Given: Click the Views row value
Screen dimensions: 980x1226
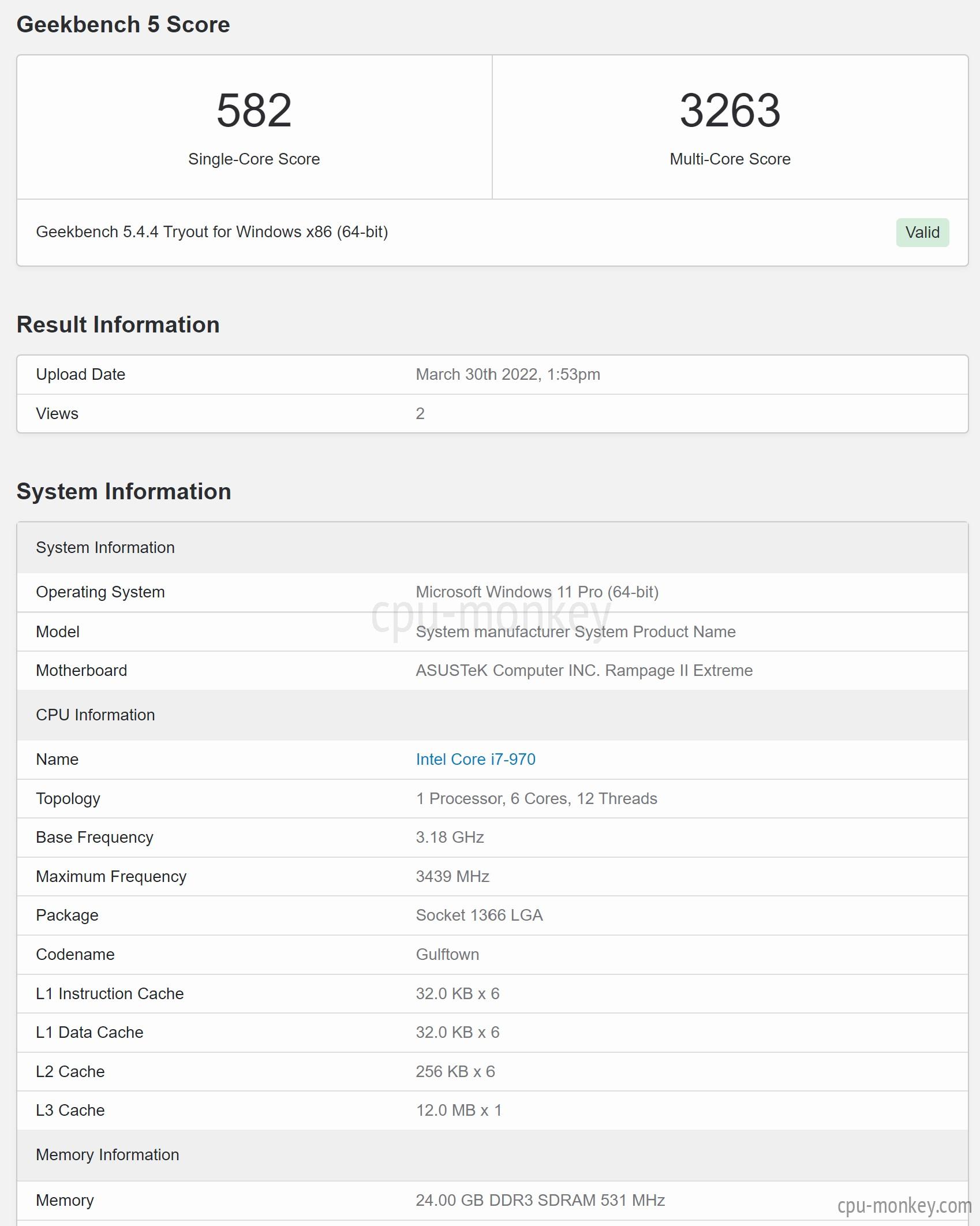Looking at the screenshot, I should coord(420,413).
